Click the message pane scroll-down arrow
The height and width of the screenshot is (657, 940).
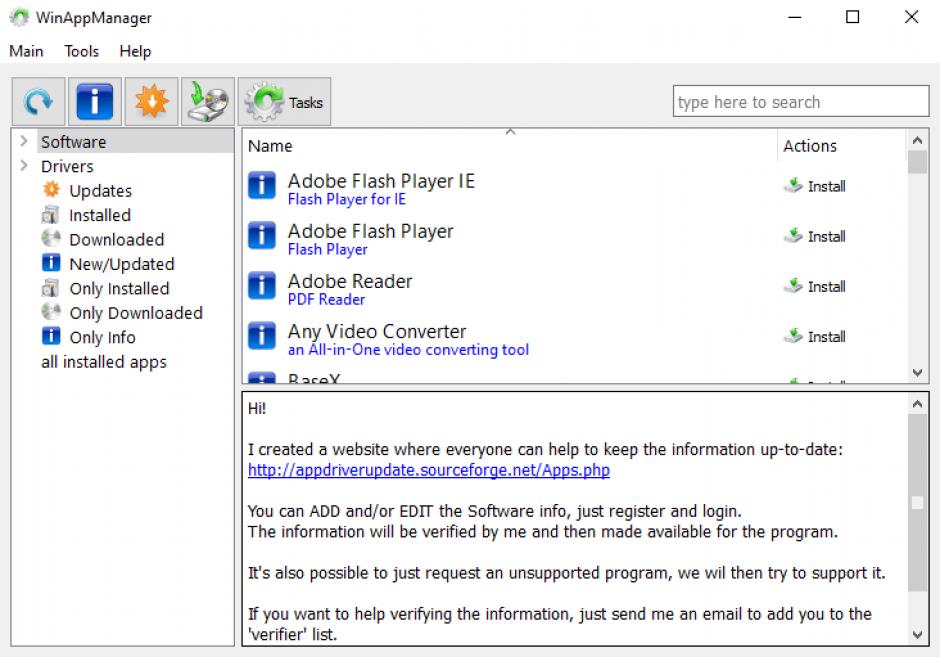tap(917, 634)
